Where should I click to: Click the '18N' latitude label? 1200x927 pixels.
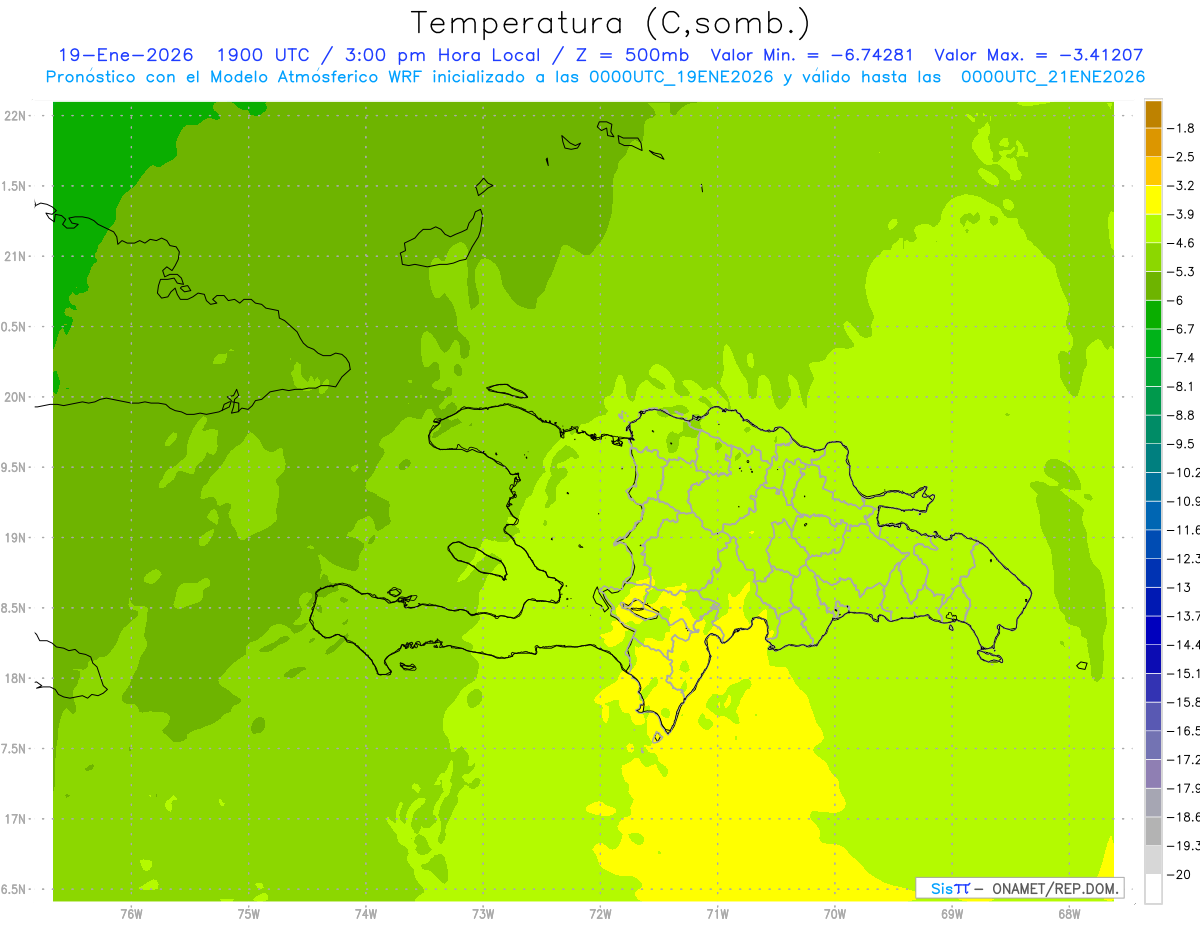tap(14, 679)
